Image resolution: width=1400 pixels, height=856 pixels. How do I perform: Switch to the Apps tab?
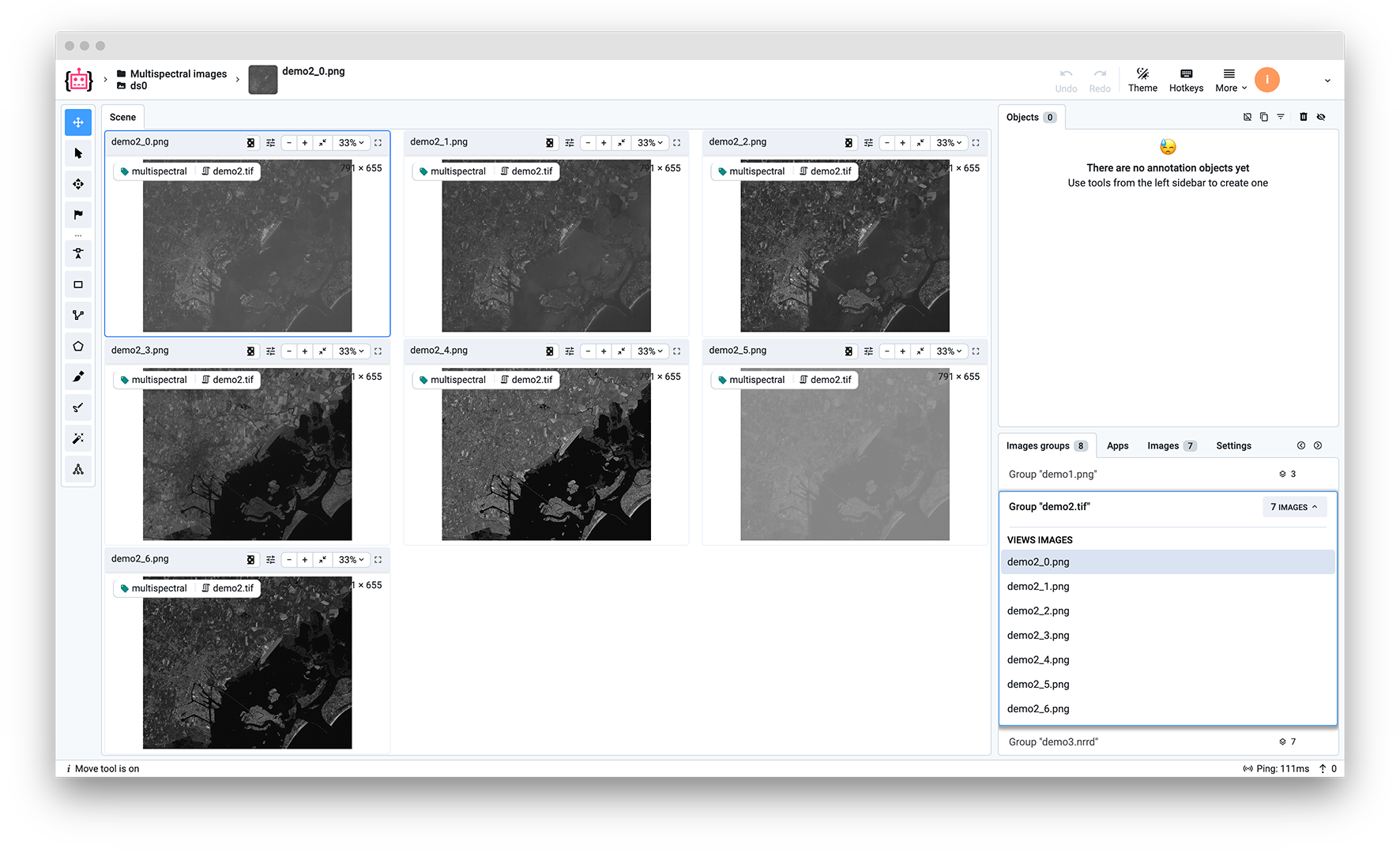[x=1117, y=446]
